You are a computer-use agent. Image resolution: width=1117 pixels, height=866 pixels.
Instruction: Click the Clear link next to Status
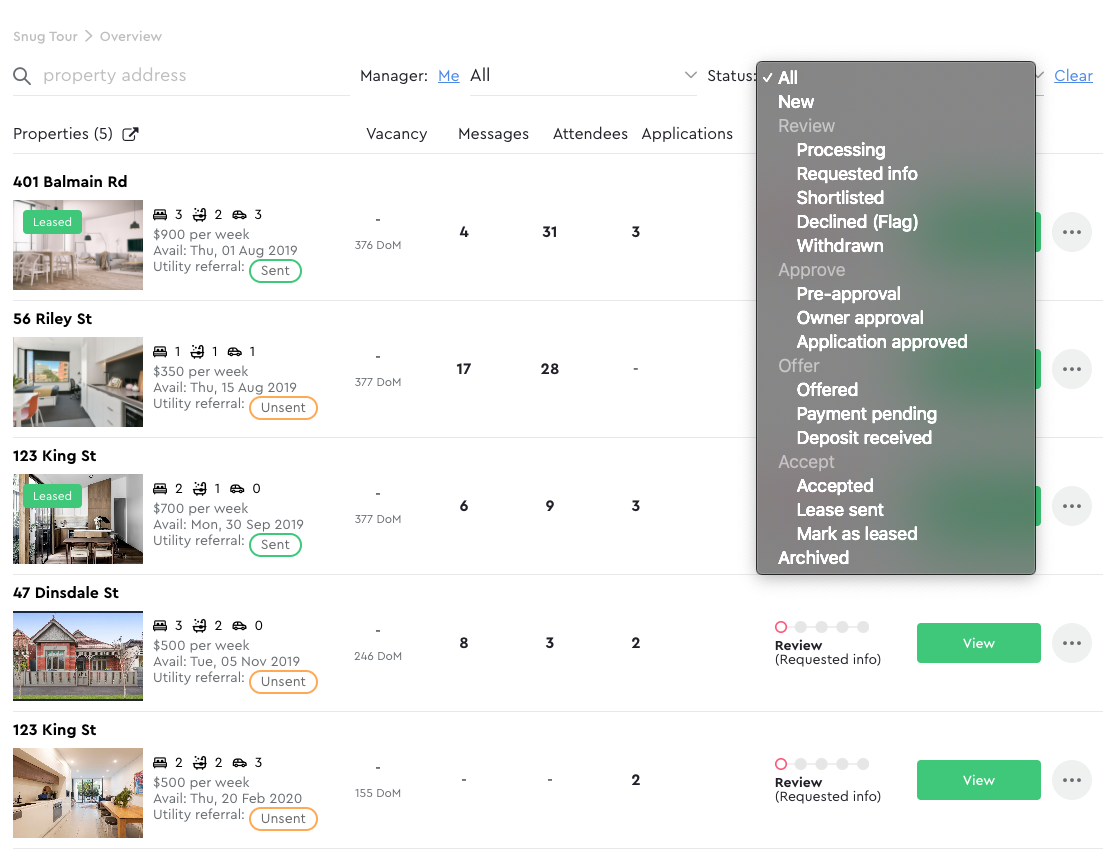(1073, 75)
